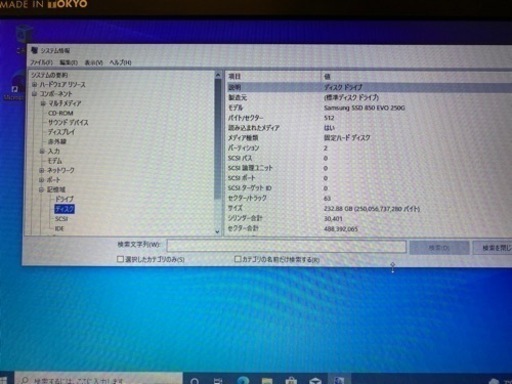The width and height of the screenshot is (512, 384).
Task: Open the ファイル(F) menu
Action: click(41, 63)
